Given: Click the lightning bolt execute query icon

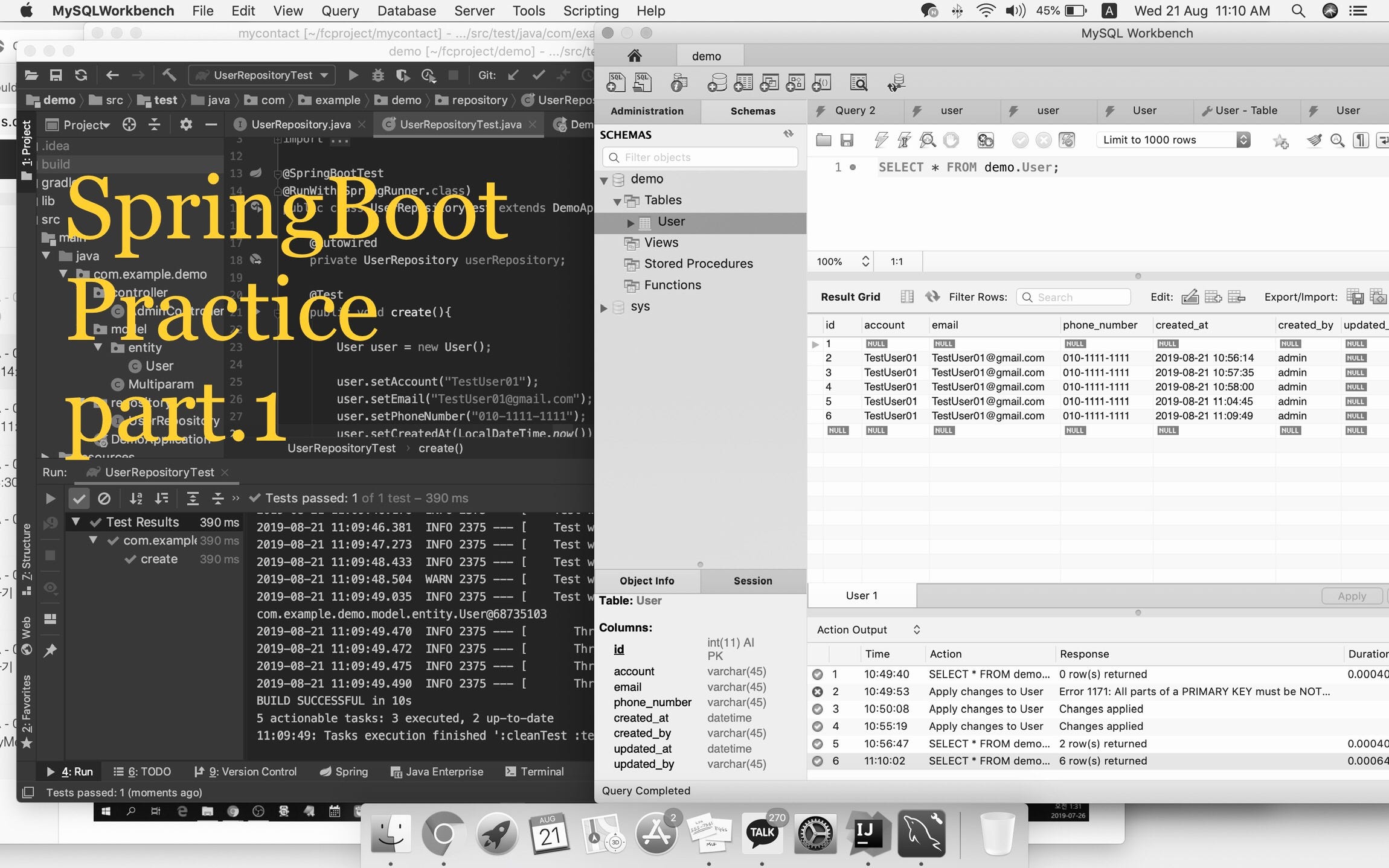Looking at the screenshot, I should pos(881,140).
